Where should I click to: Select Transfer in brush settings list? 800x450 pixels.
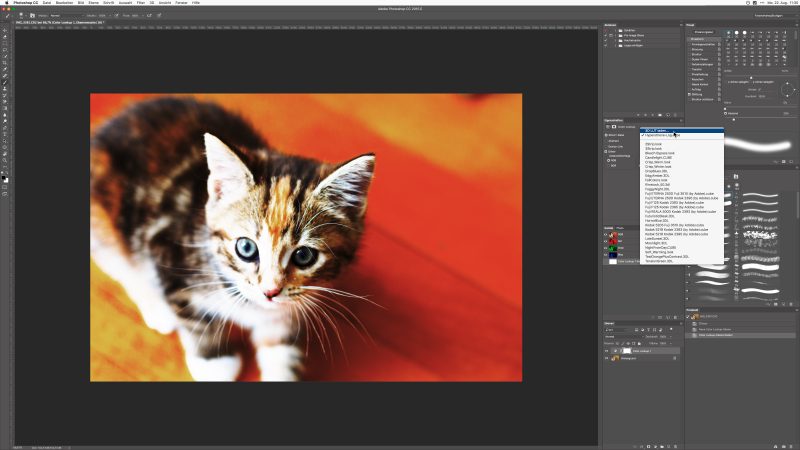point(696,69)
